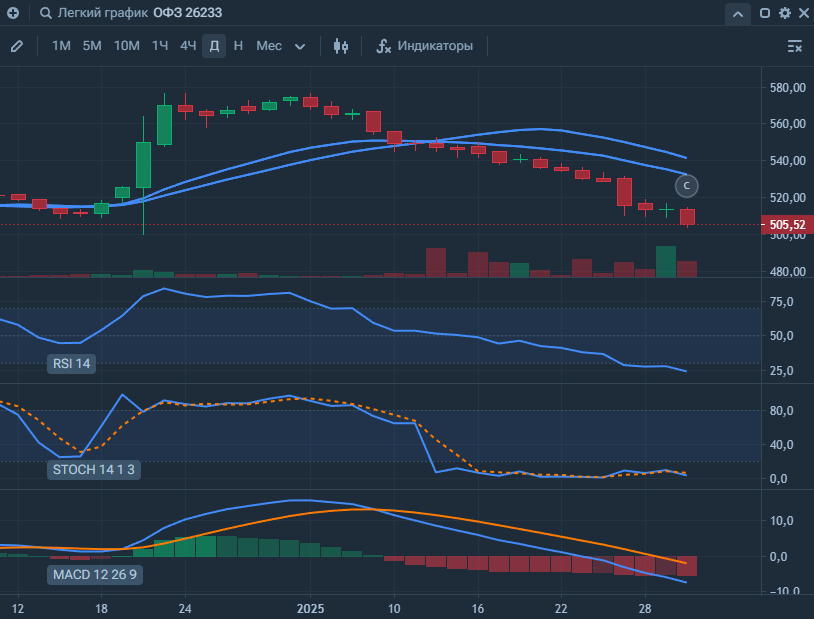Collapse panel with the chevron-up button
The width and height of the screenshot is (814, 619).
[737, 14]
